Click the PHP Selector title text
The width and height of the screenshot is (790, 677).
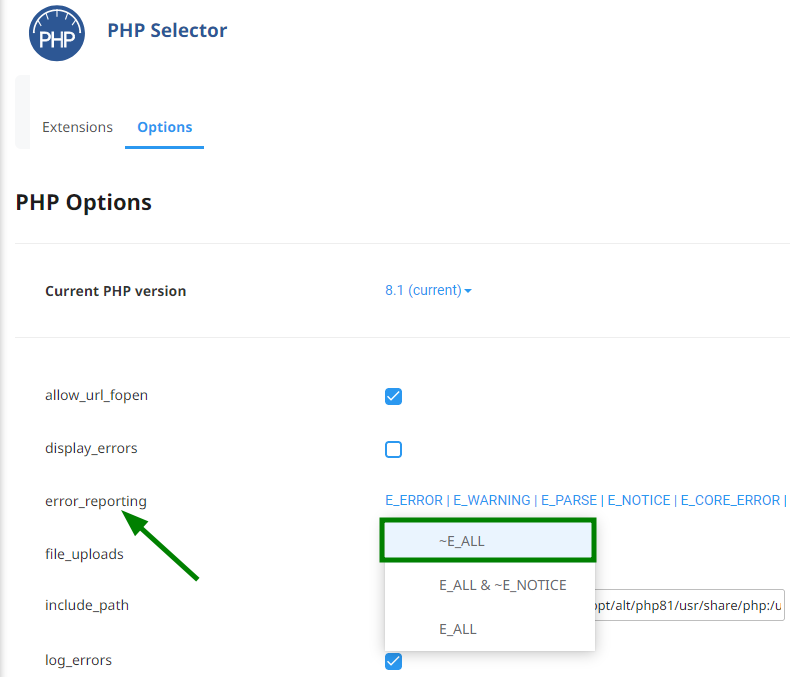tap(167, 31)
